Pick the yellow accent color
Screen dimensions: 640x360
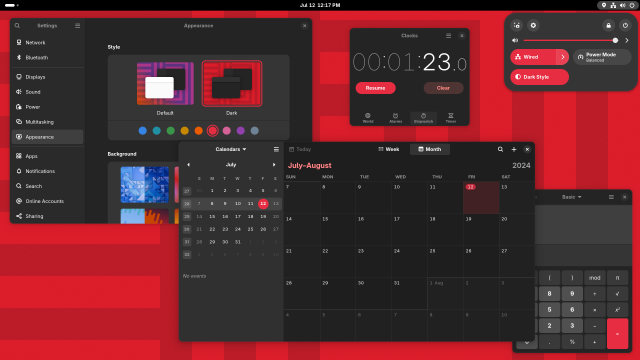(x=185, y=131)
